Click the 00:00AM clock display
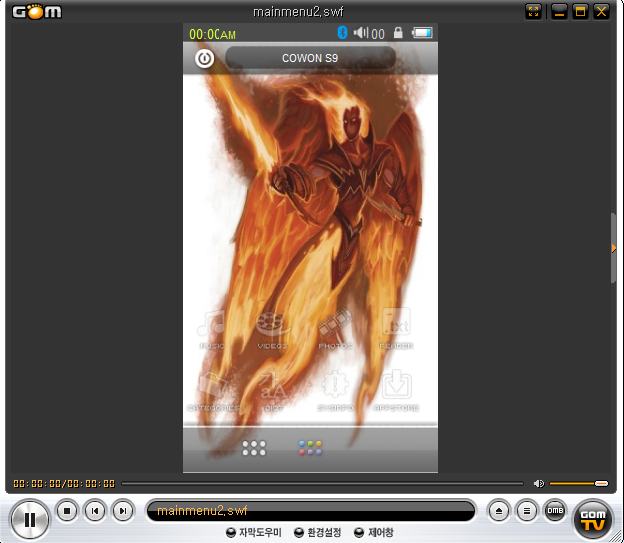The height and width of the screenshot is (543, 624). click(x=212, y=35)
